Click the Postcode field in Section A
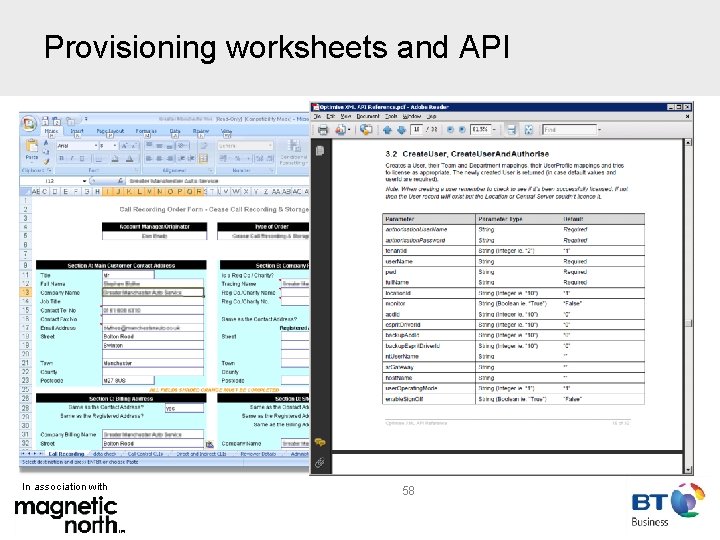Image resolution: width=720 pixels, height=540 pixels. [x=128, y=380]
